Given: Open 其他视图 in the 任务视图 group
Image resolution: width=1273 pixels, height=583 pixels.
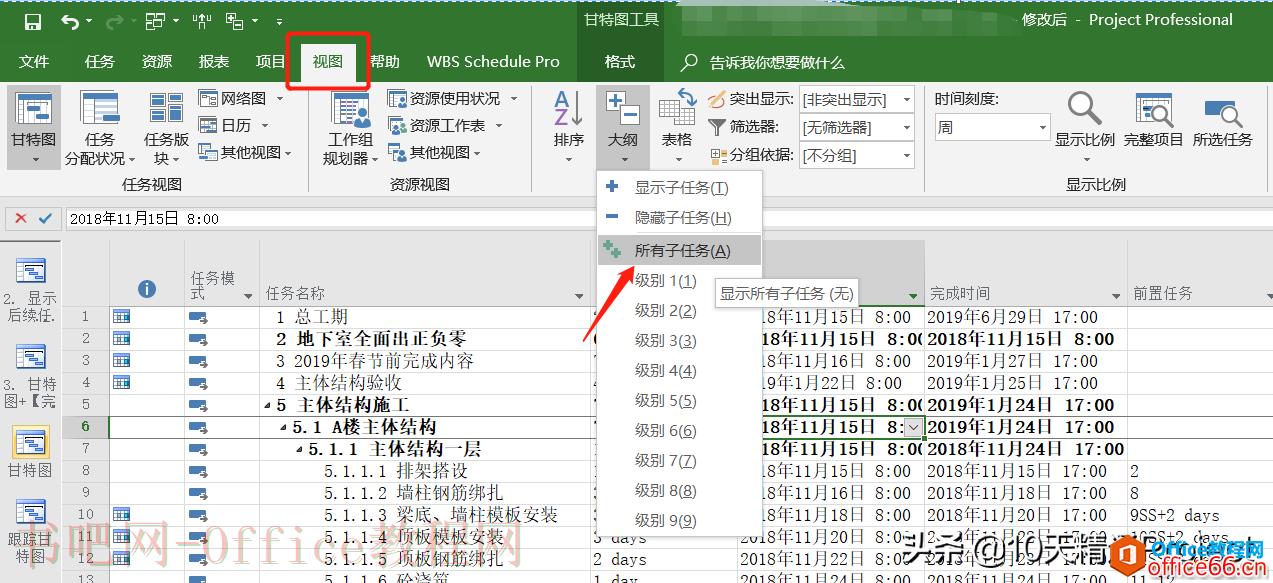Looking at the screenshot, I should point(245,153).
